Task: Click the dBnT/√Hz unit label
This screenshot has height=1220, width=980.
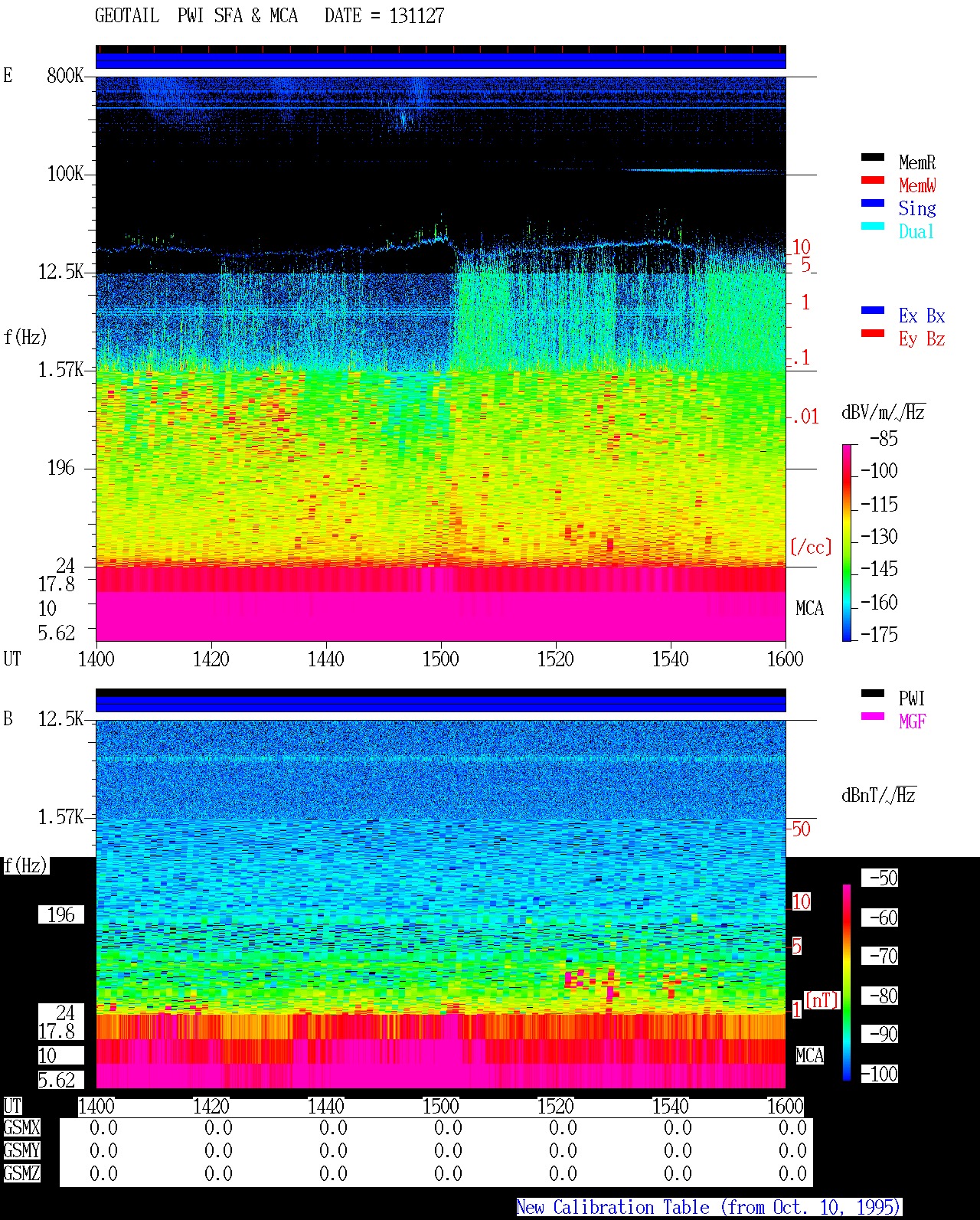Action: click(878, 795)
